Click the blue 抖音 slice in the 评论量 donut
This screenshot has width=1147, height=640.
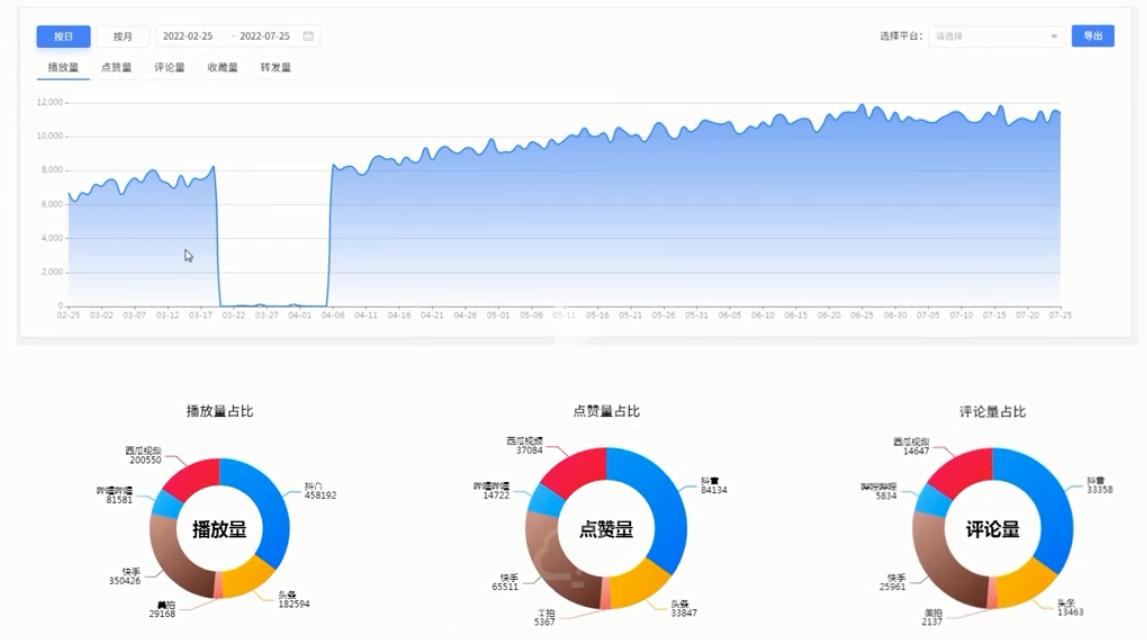coord(1050,505)
